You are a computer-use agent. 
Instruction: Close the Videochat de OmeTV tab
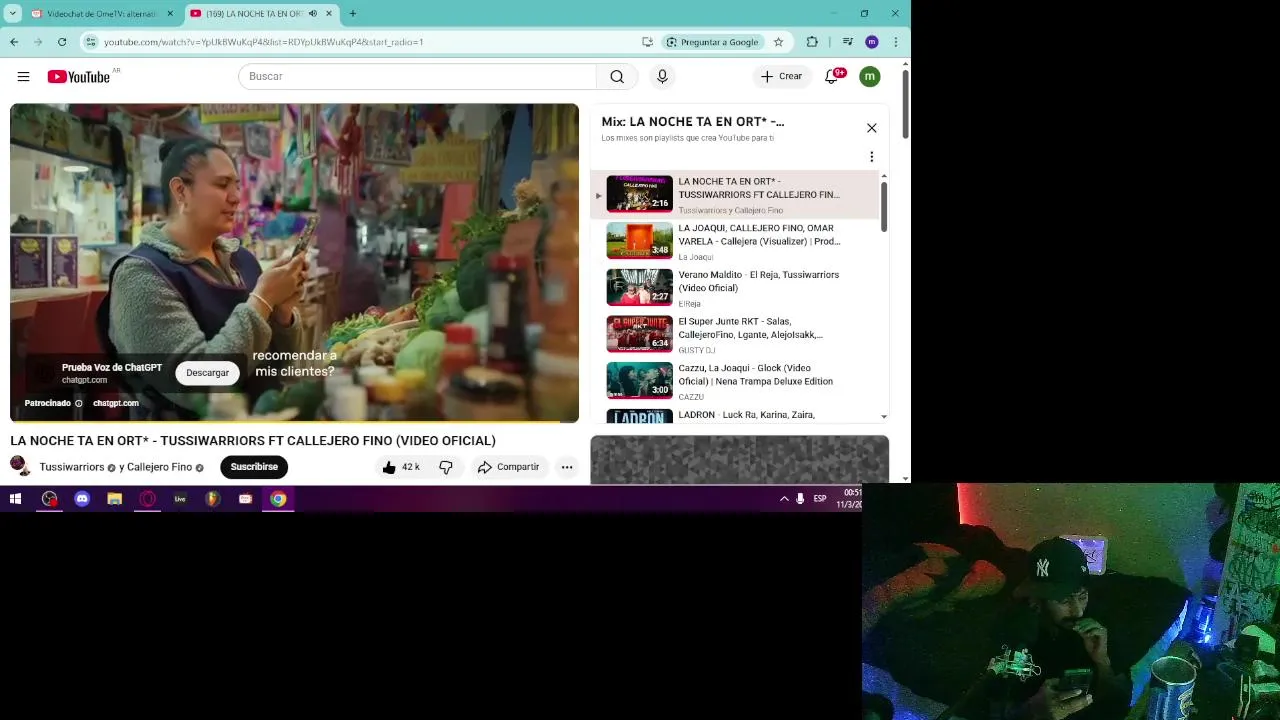(x=170, y=14)
